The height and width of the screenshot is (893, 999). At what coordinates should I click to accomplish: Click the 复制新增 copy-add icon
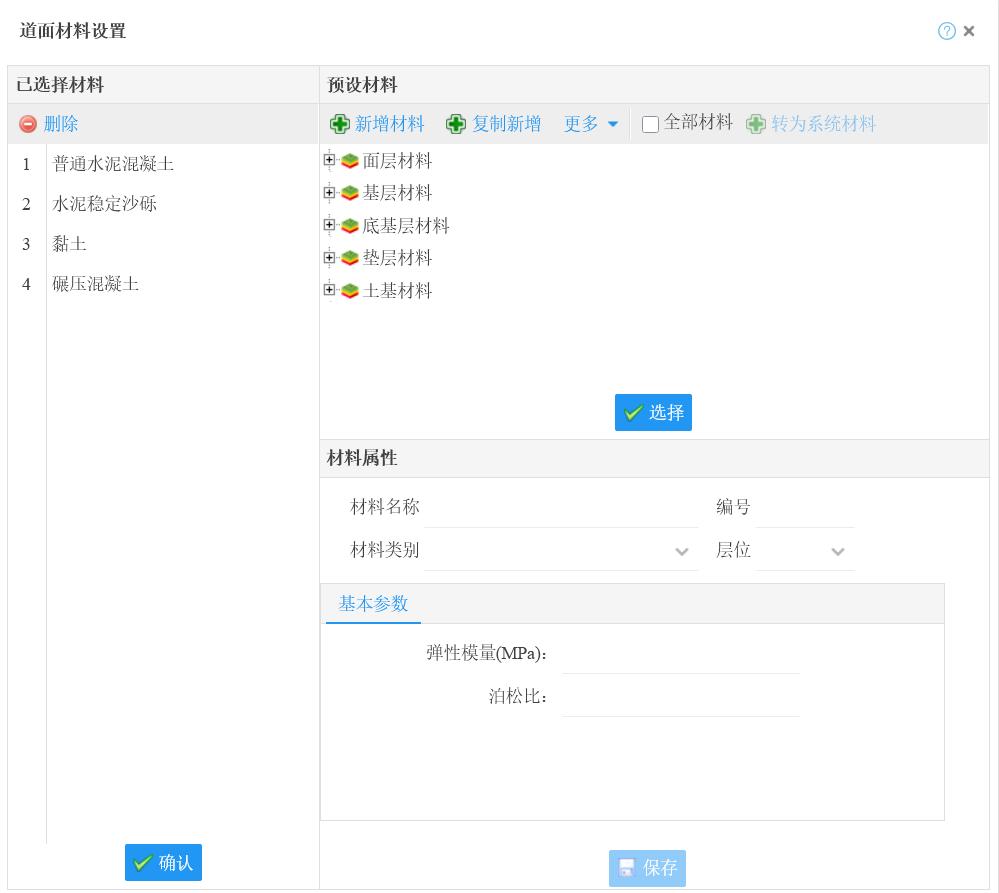(456, 124)
